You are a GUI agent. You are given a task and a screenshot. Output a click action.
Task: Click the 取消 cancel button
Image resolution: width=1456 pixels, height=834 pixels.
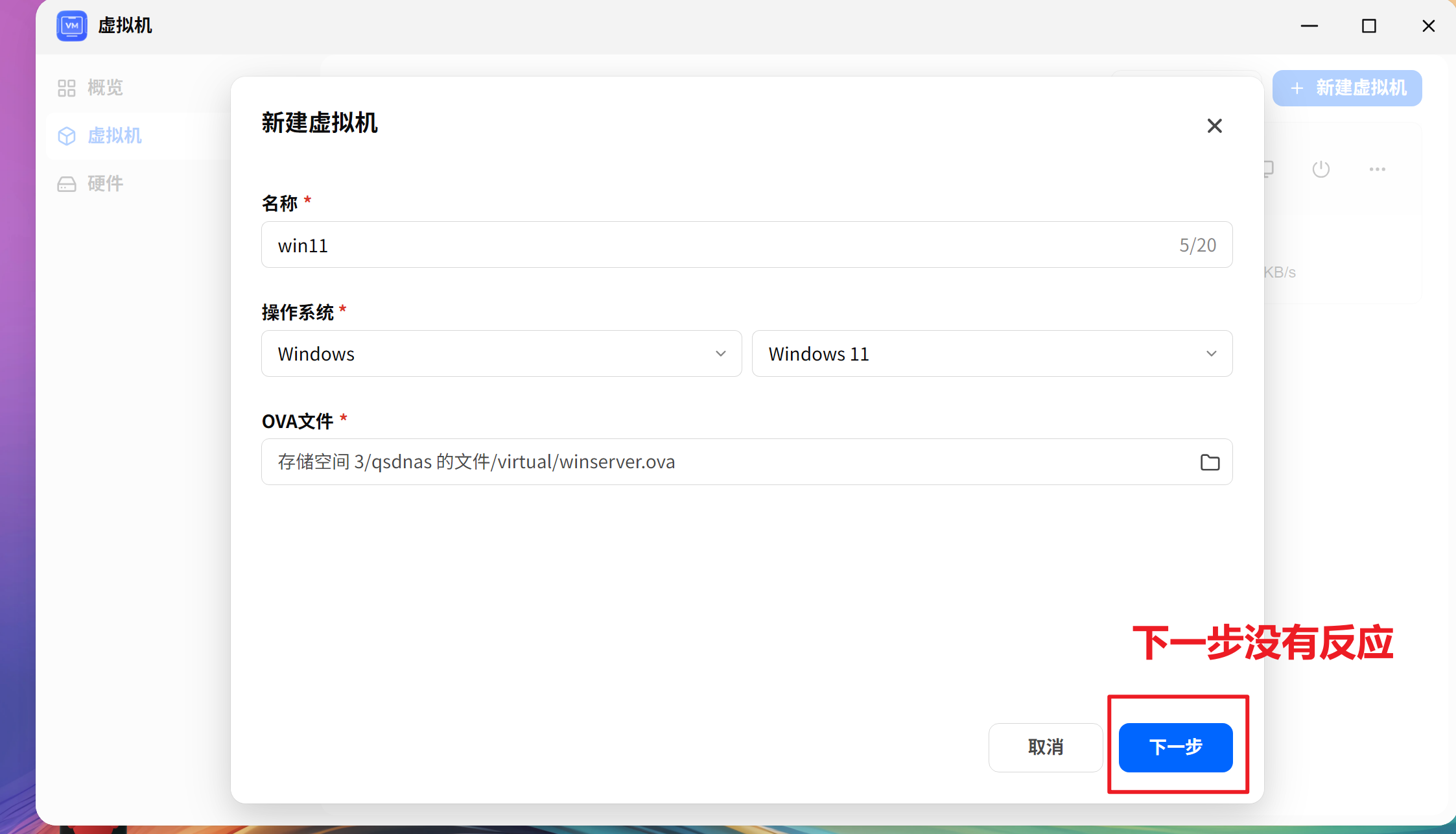pos(1045,747)
